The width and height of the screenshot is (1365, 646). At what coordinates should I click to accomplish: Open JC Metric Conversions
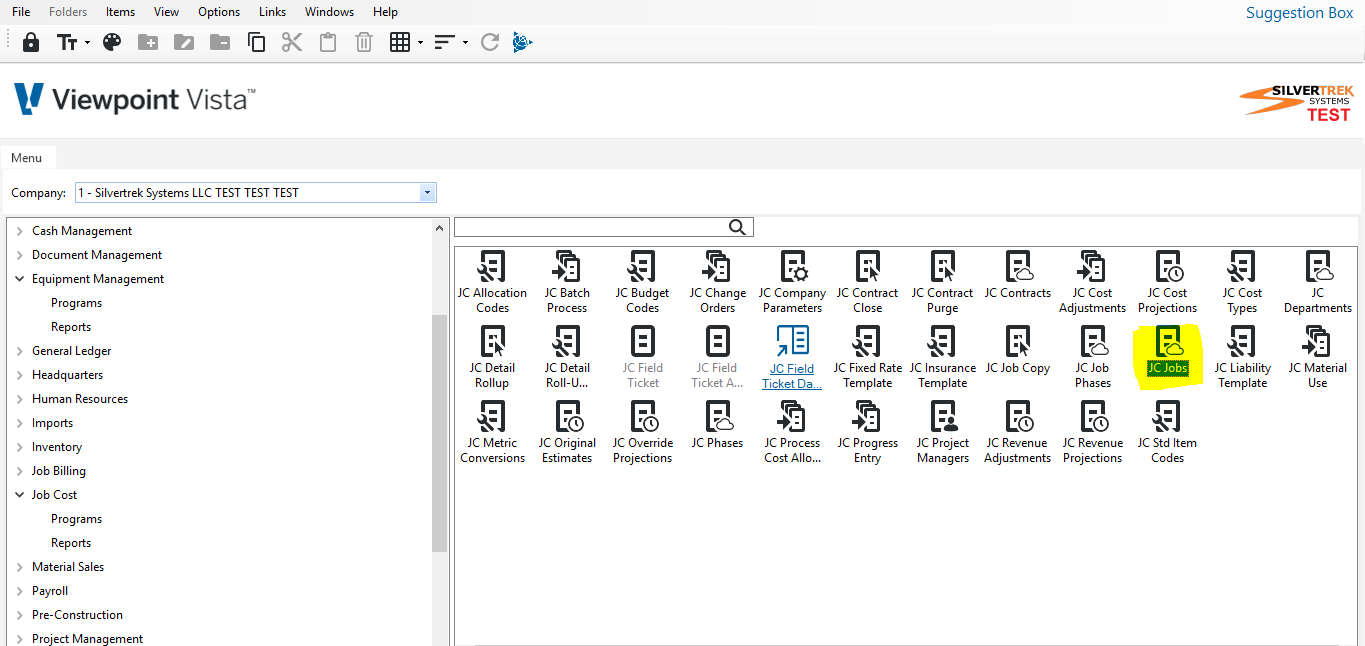tap(492, 432)
